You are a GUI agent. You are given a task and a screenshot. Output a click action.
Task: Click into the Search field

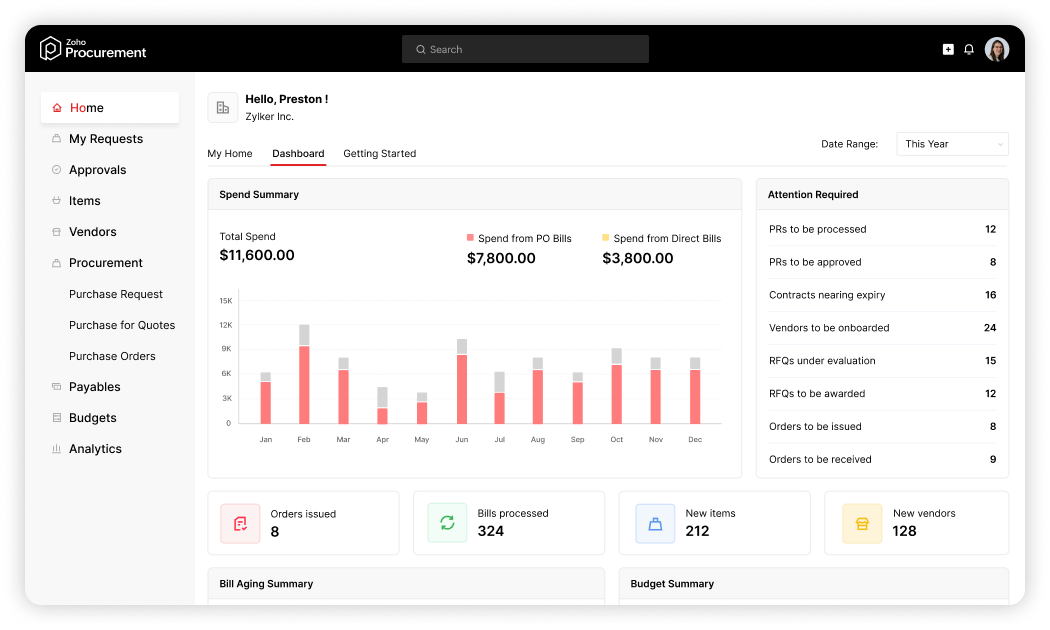tap(525, 50)
